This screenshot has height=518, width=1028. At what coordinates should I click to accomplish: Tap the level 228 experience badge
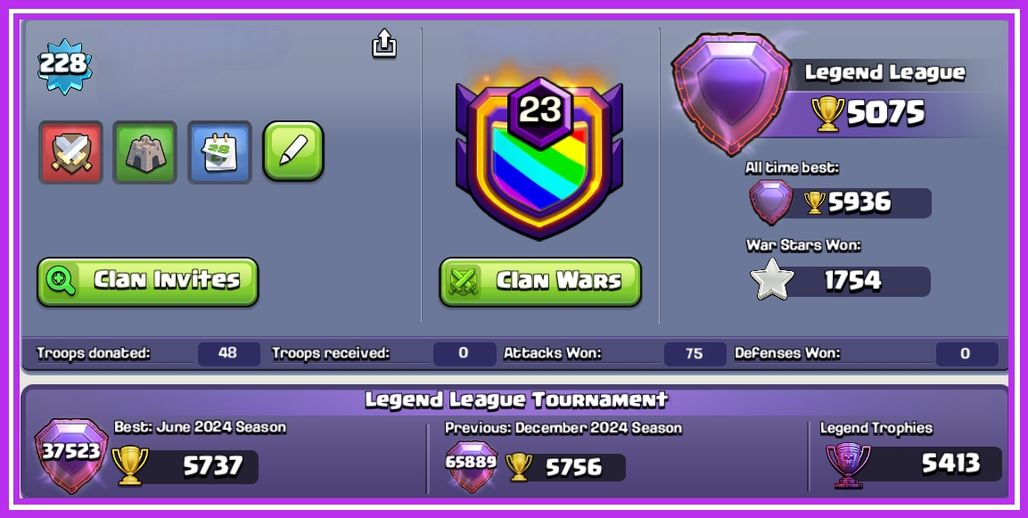point(64,66)
